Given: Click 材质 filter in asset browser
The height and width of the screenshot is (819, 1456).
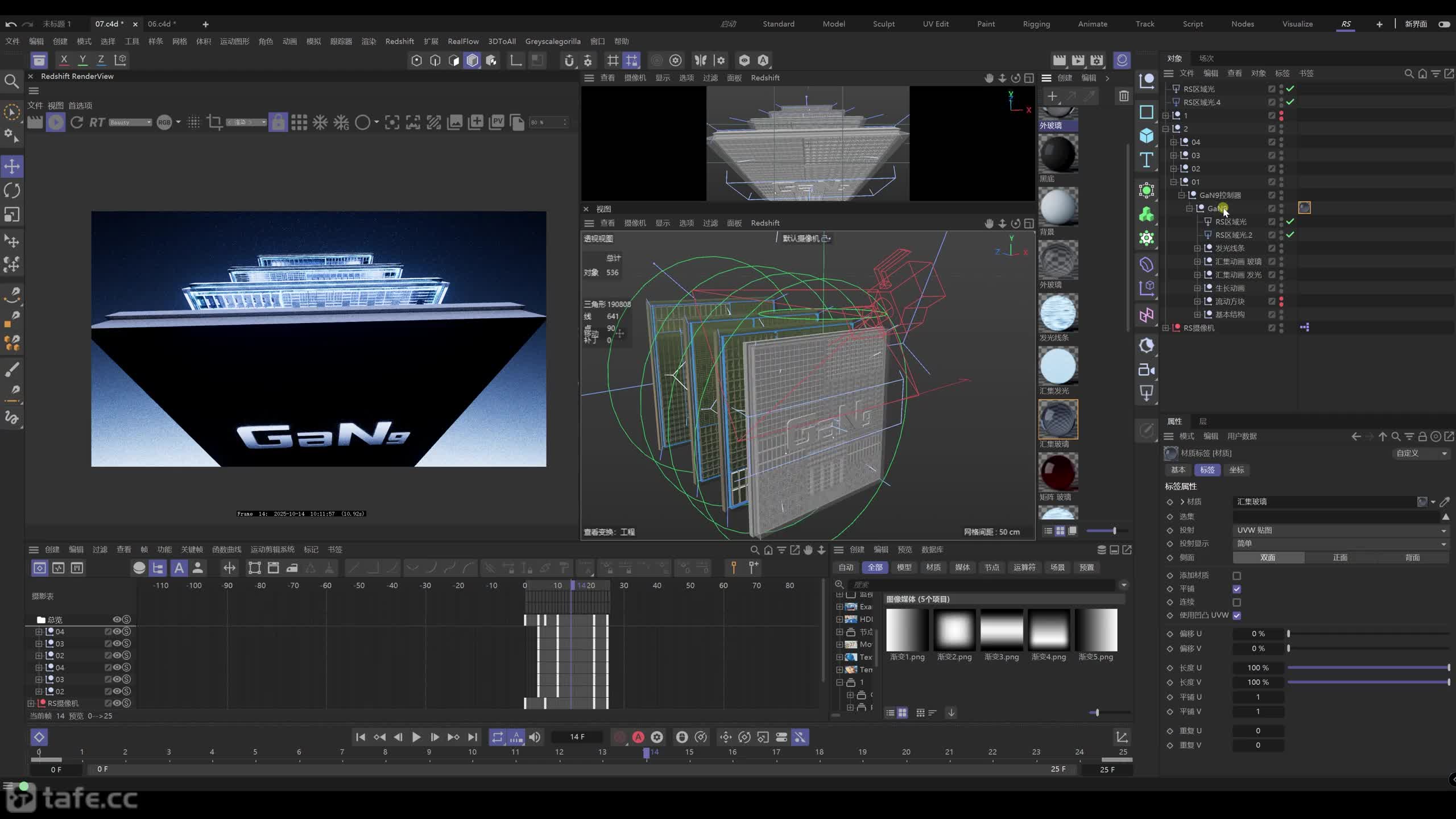Looking at the screenshot, I should (933, 567).
